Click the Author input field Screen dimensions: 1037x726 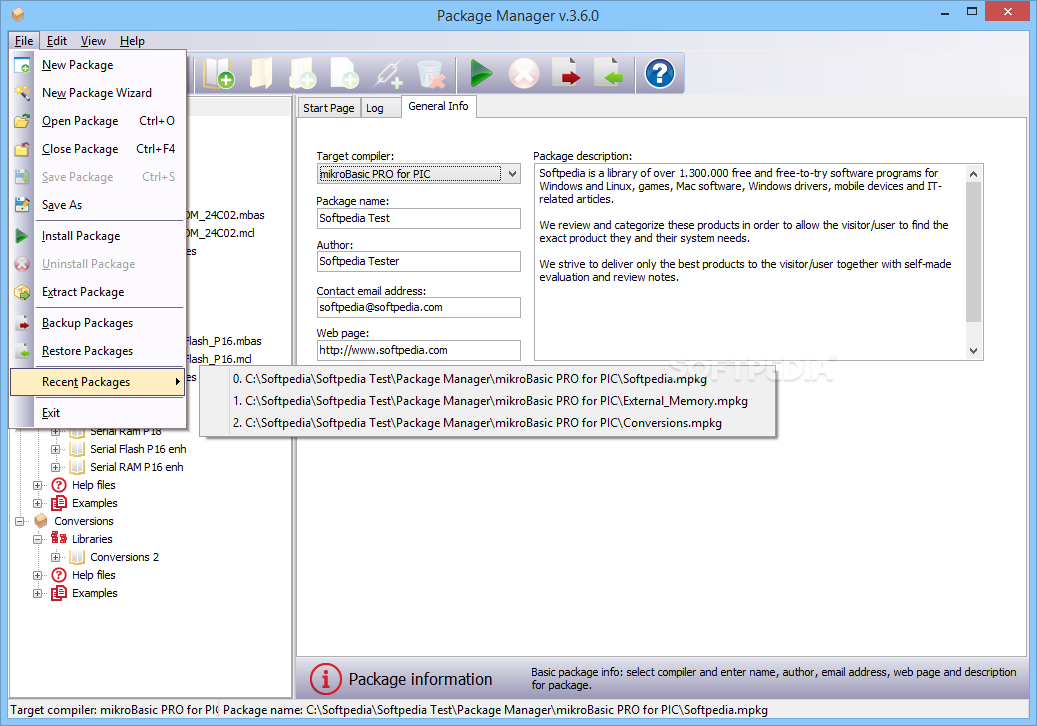pos(419,261)
